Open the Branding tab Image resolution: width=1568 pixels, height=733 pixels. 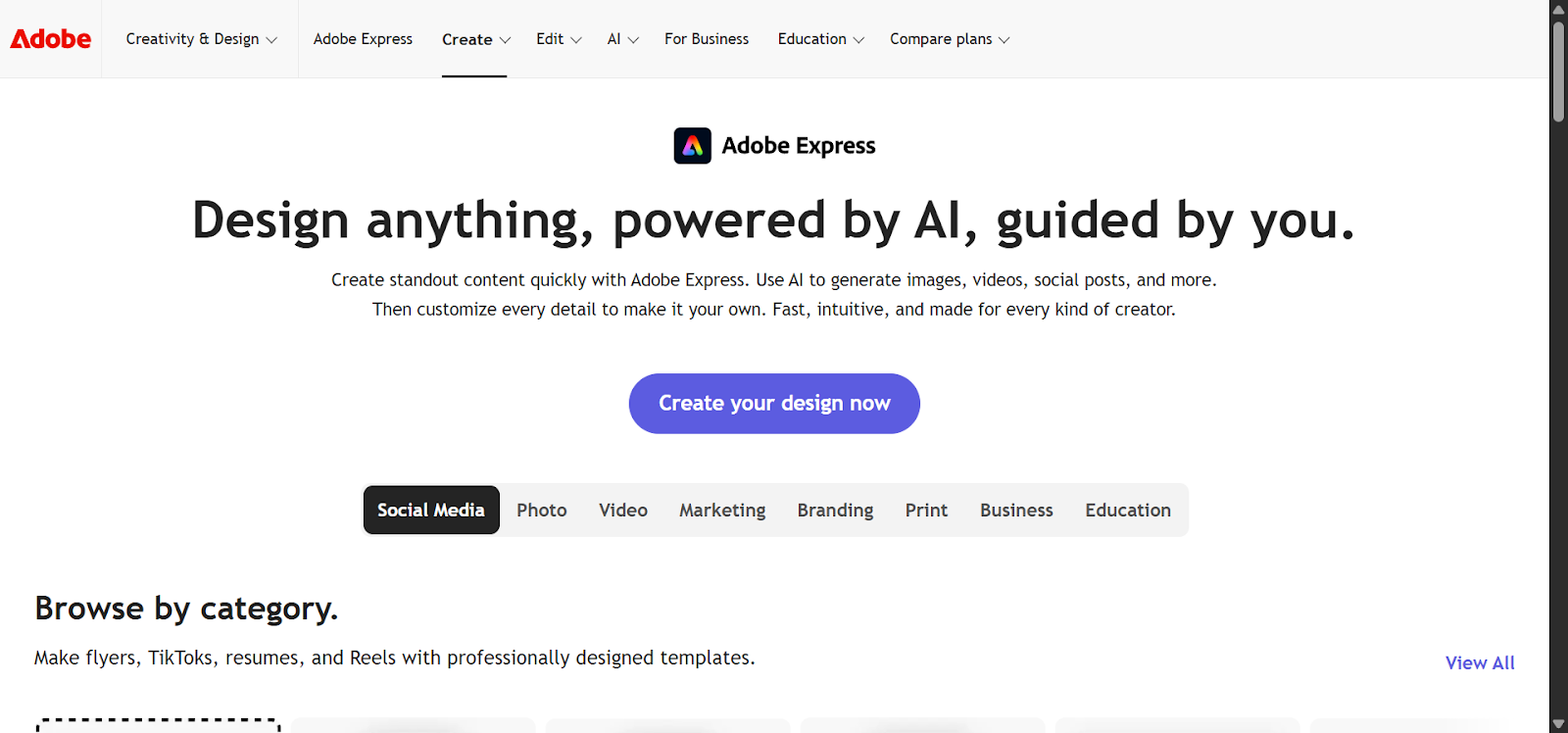tap(835, 511)
